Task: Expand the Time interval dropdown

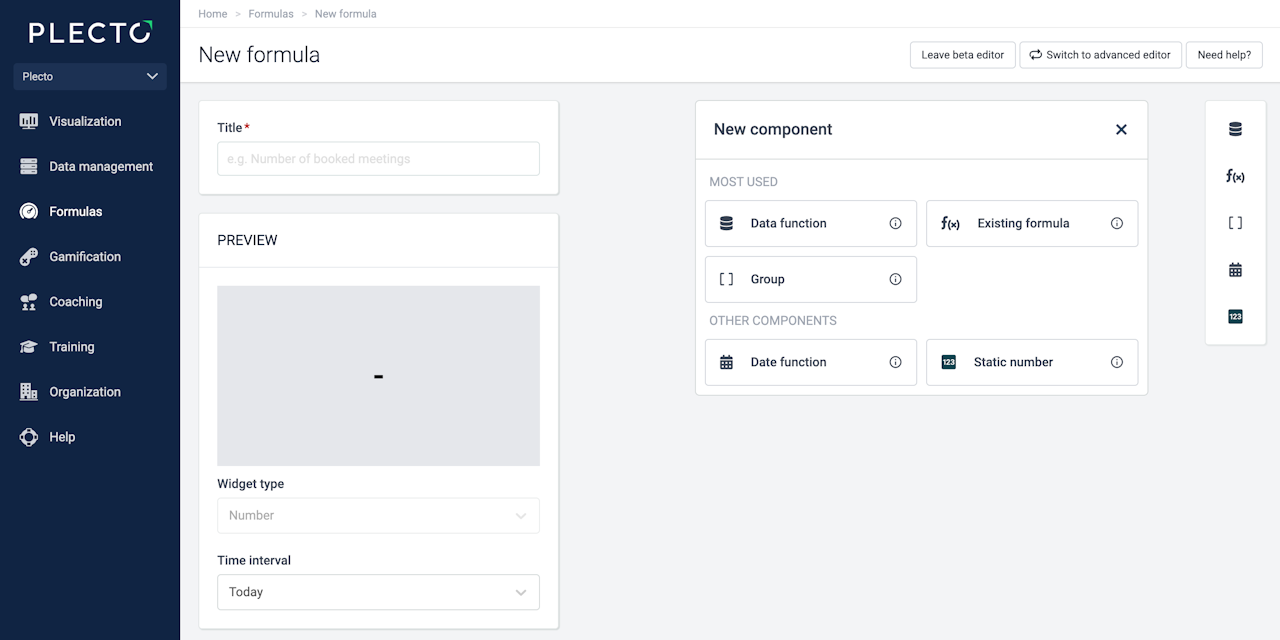Action: tap(378, 592)
